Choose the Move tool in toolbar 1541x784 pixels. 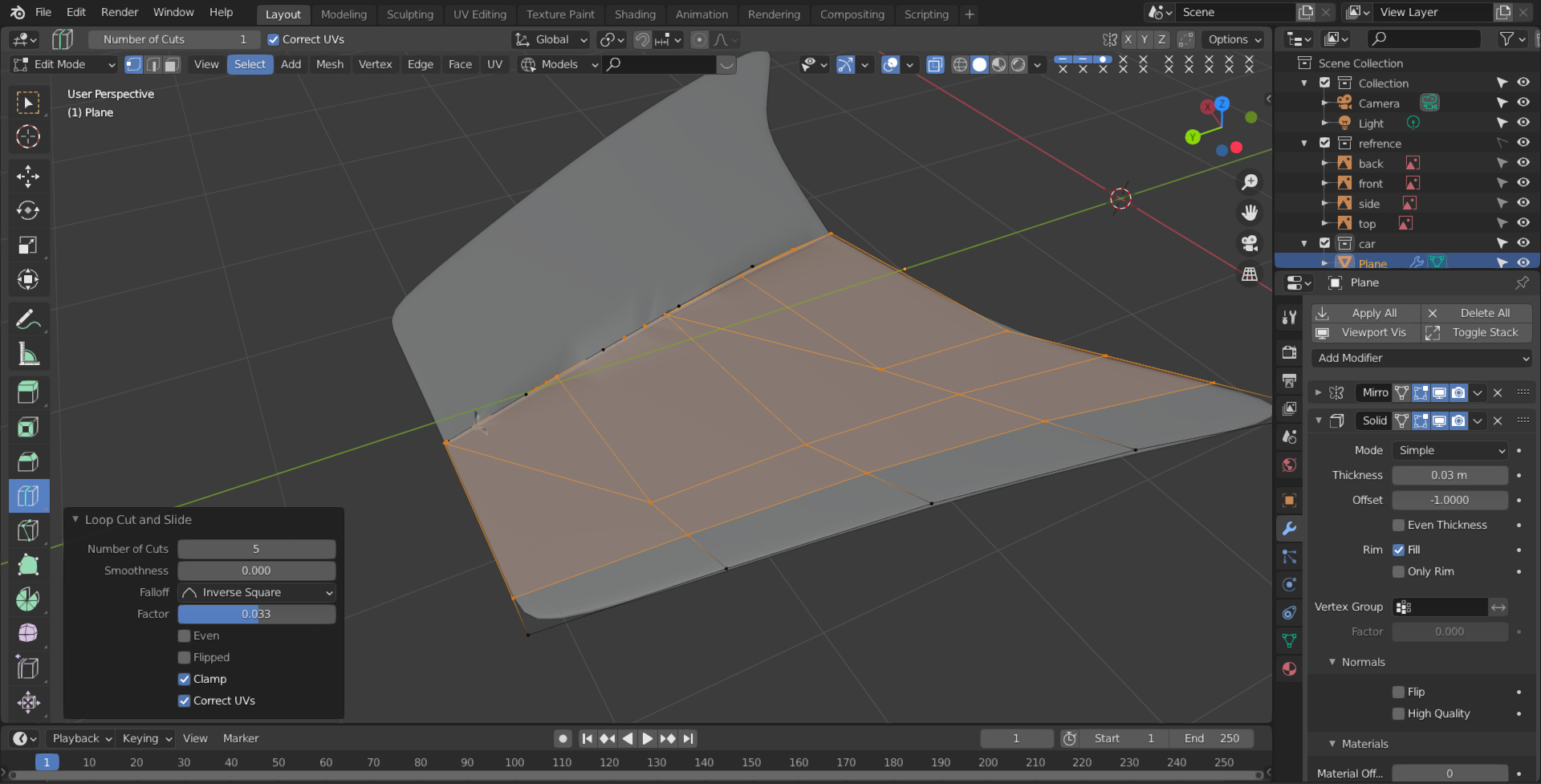pos(28,177)
